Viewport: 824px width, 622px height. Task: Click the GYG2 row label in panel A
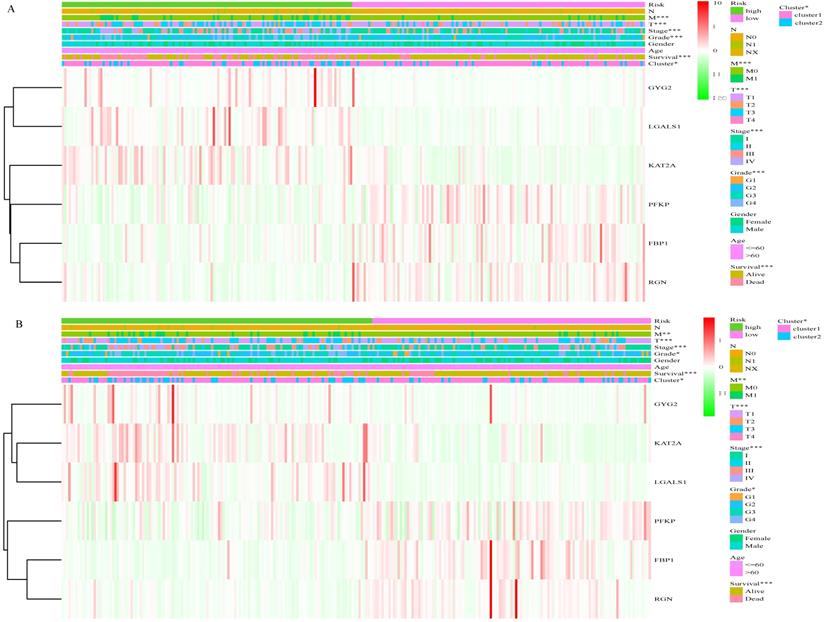(660, 87)
